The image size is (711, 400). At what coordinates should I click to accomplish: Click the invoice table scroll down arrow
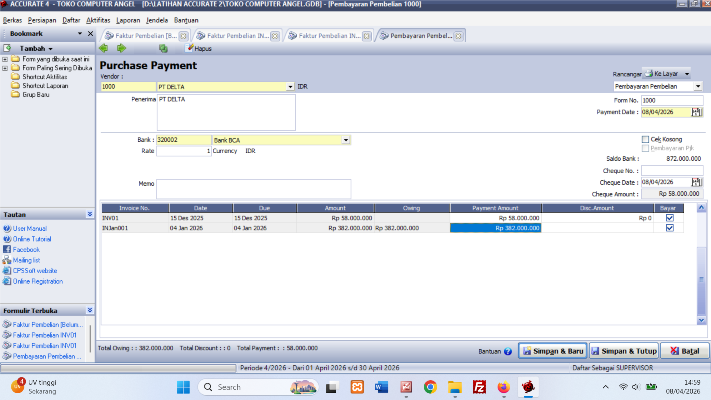(701, 320)
